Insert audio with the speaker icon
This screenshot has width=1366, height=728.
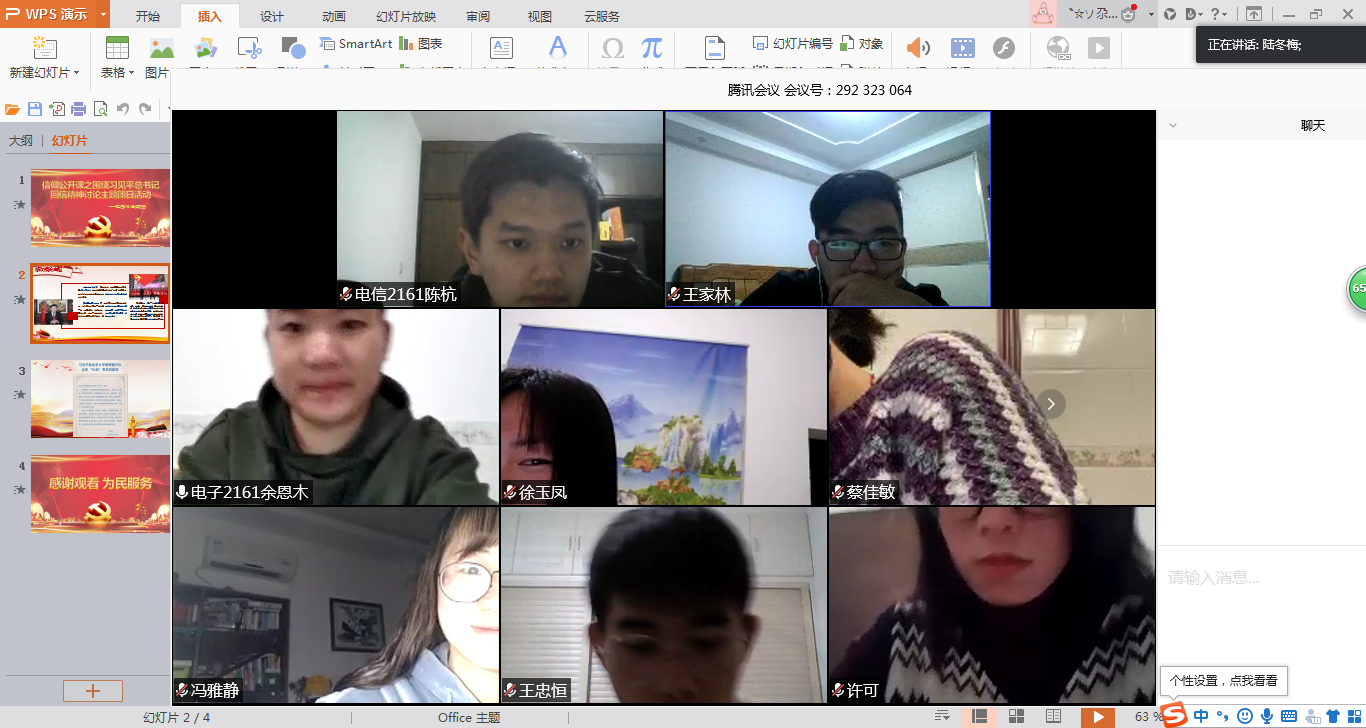coord(917,48)
